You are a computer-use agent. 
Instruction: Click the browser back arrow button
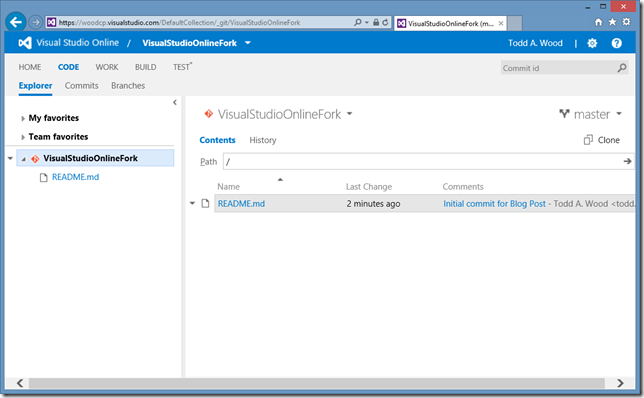tap(16, 22)
